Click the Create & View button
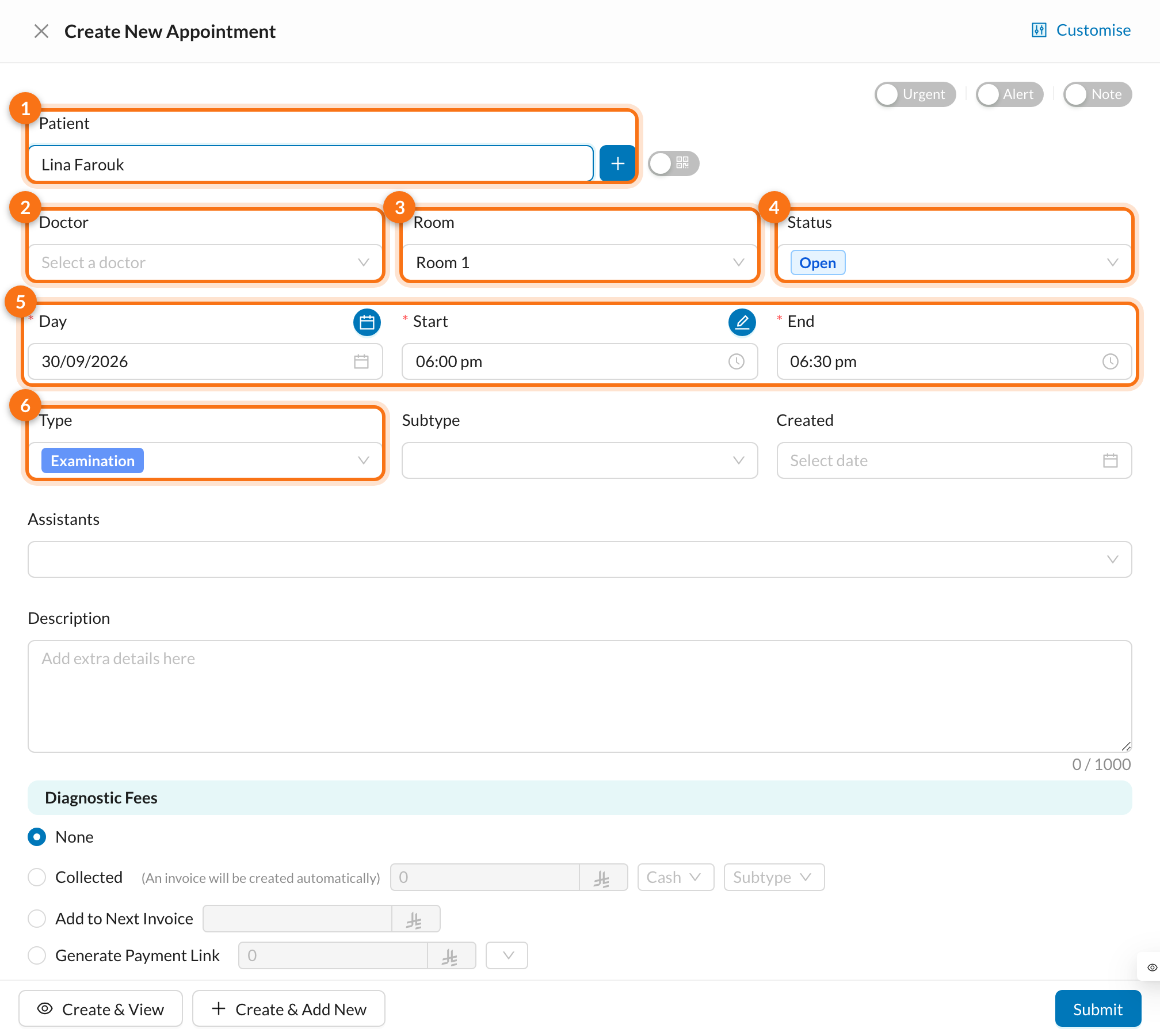This screenshot has width=1160, height=1036. (101, 1009)
